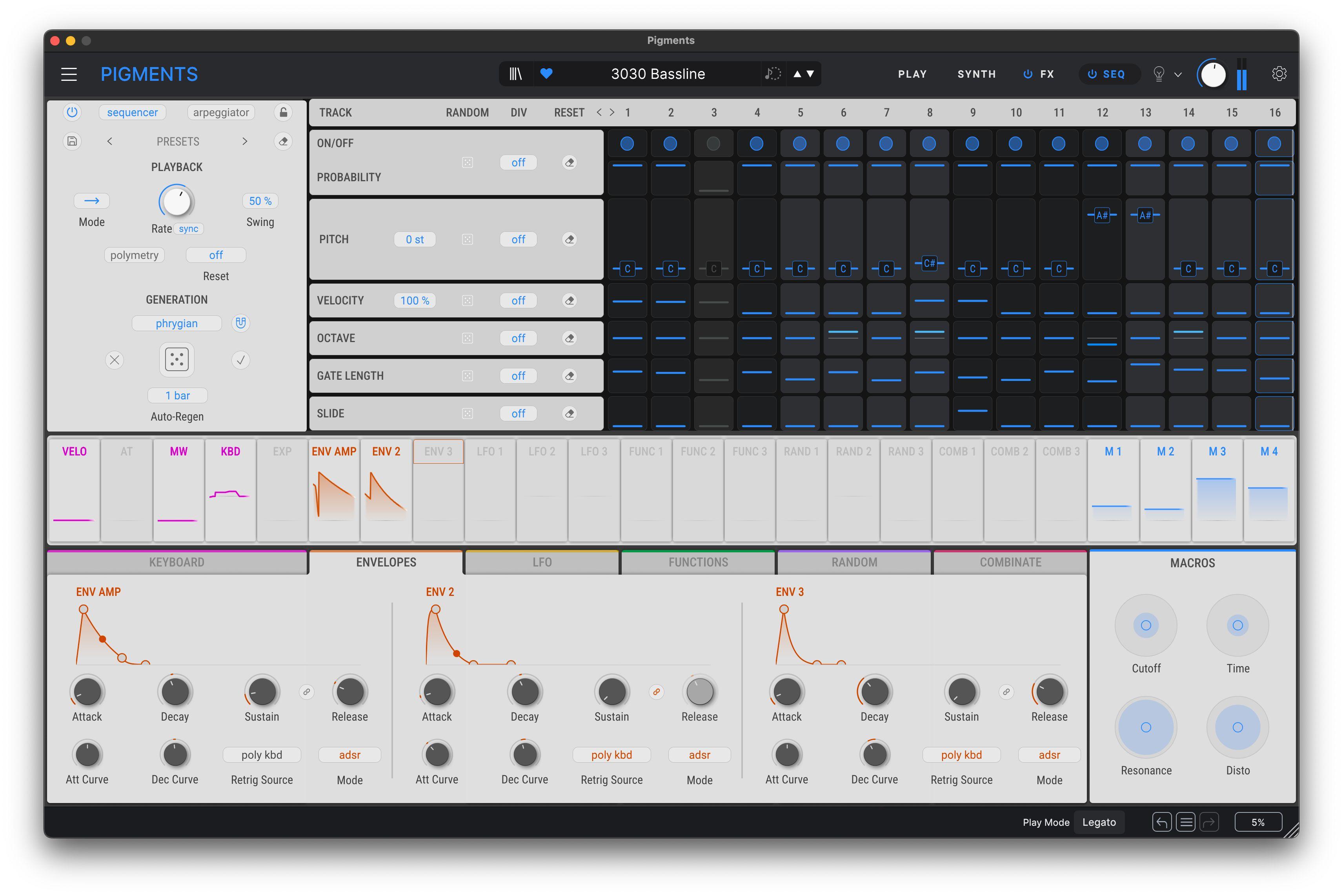Open the 1 bar Auto-Regen dropdown
Image resolution: width=1343 pixels, height=896 pixels.
tap(177, 395)
